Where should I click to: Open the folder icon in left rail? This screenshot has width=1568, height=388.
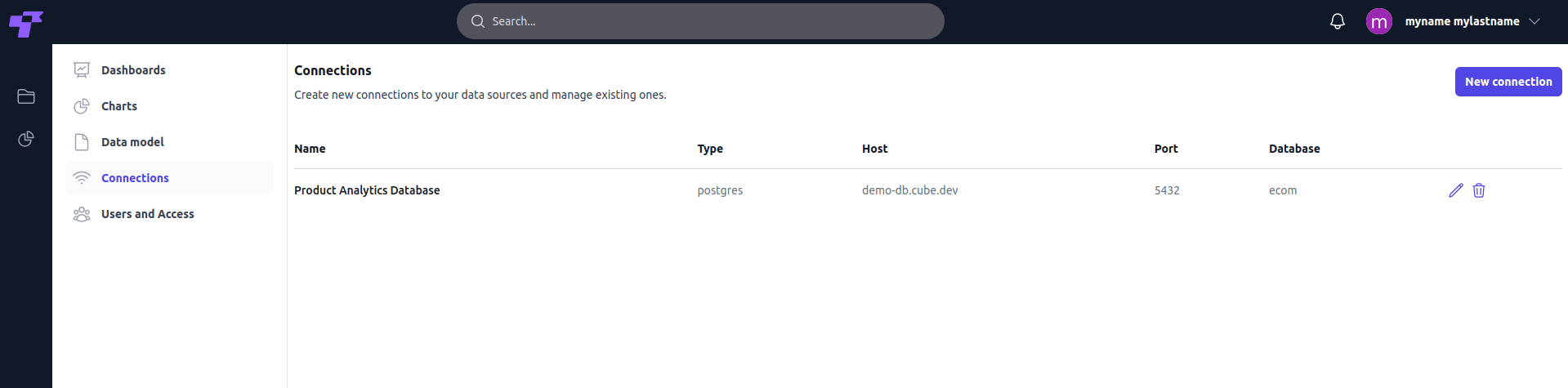26,96
